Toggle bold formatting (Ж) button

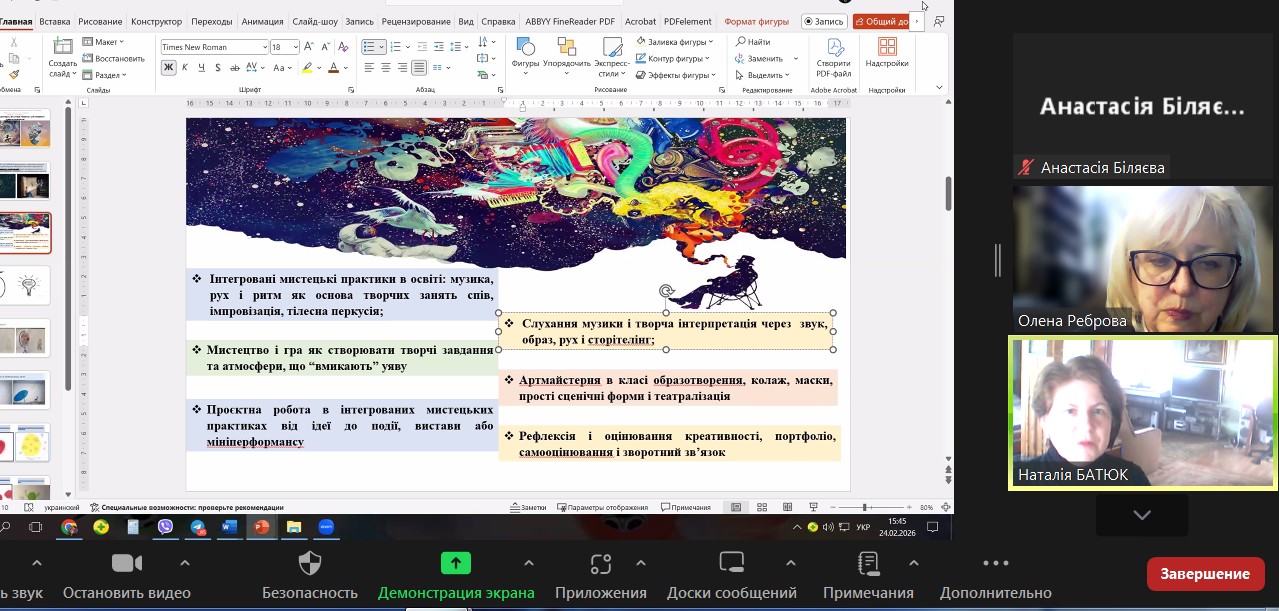pos(168,68)
